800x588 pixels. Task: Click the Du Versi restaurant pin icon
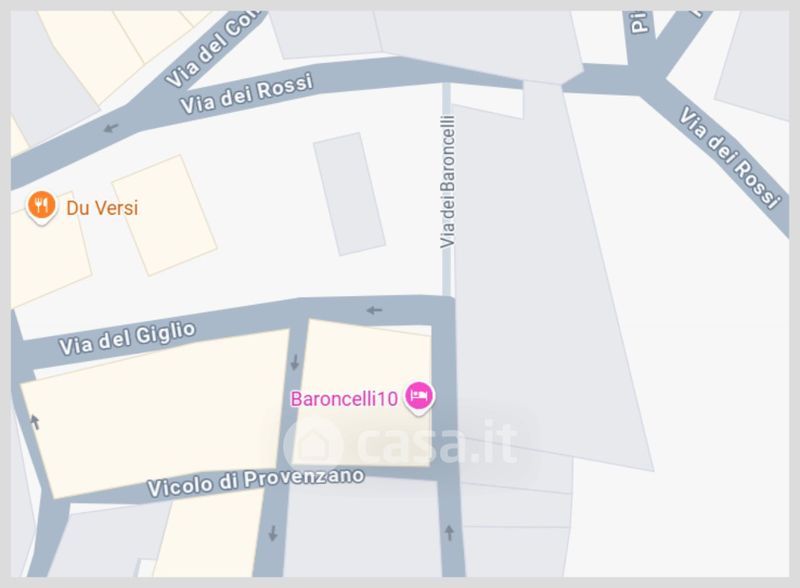41,207
